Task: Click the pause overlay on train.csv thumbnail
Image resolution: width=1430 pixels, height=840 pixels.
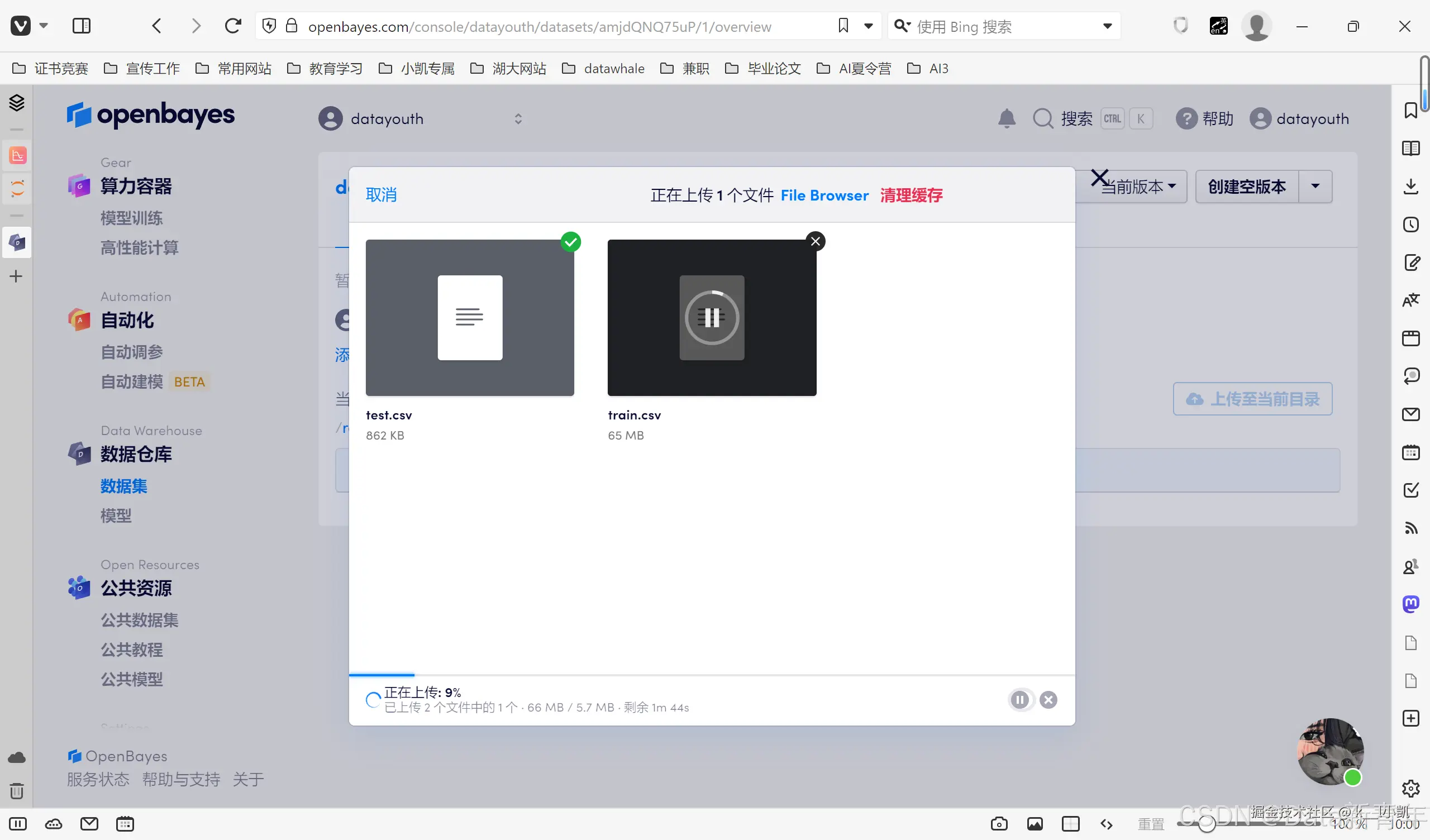Action: (712, 317)
